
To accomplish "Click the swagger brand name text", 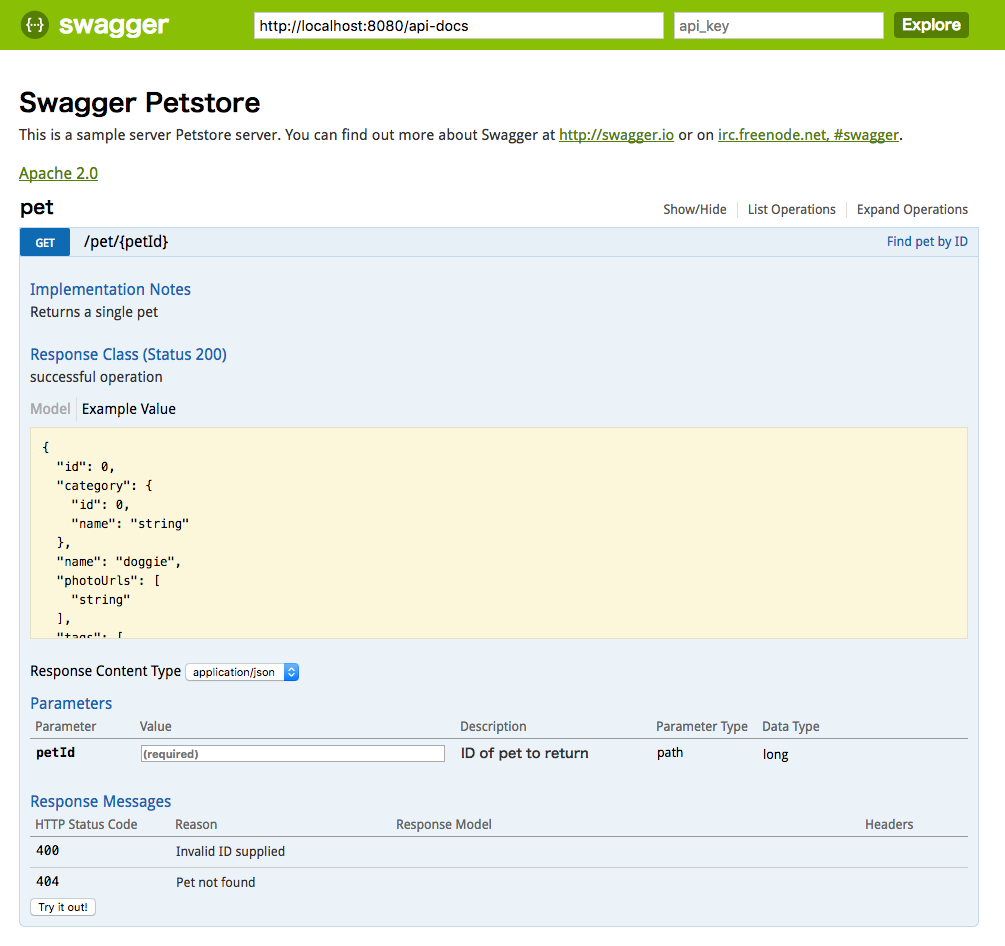I will [113, 25].
